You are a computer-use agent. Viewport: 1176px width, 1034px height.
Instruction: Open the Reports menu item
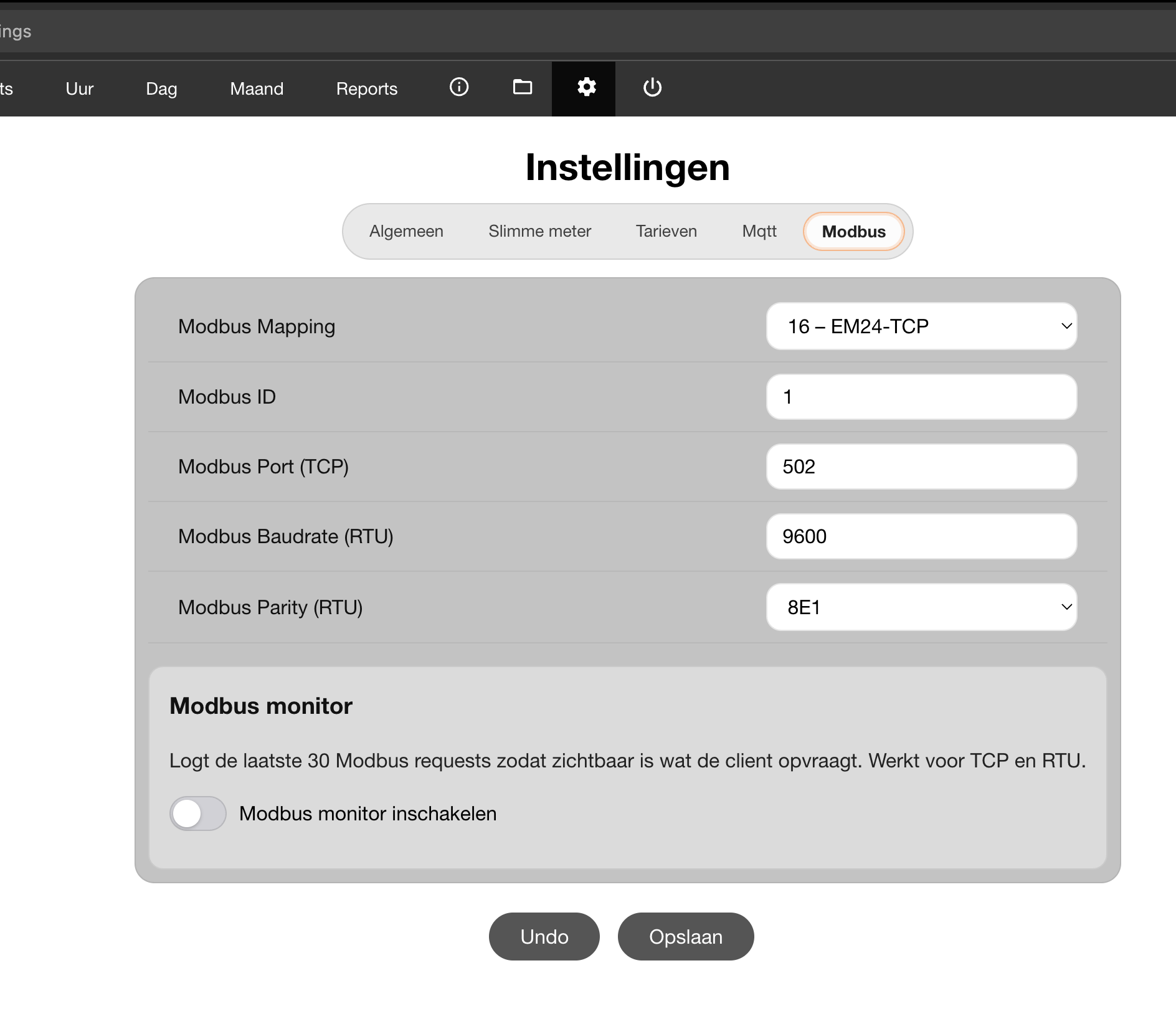[367, 89]
